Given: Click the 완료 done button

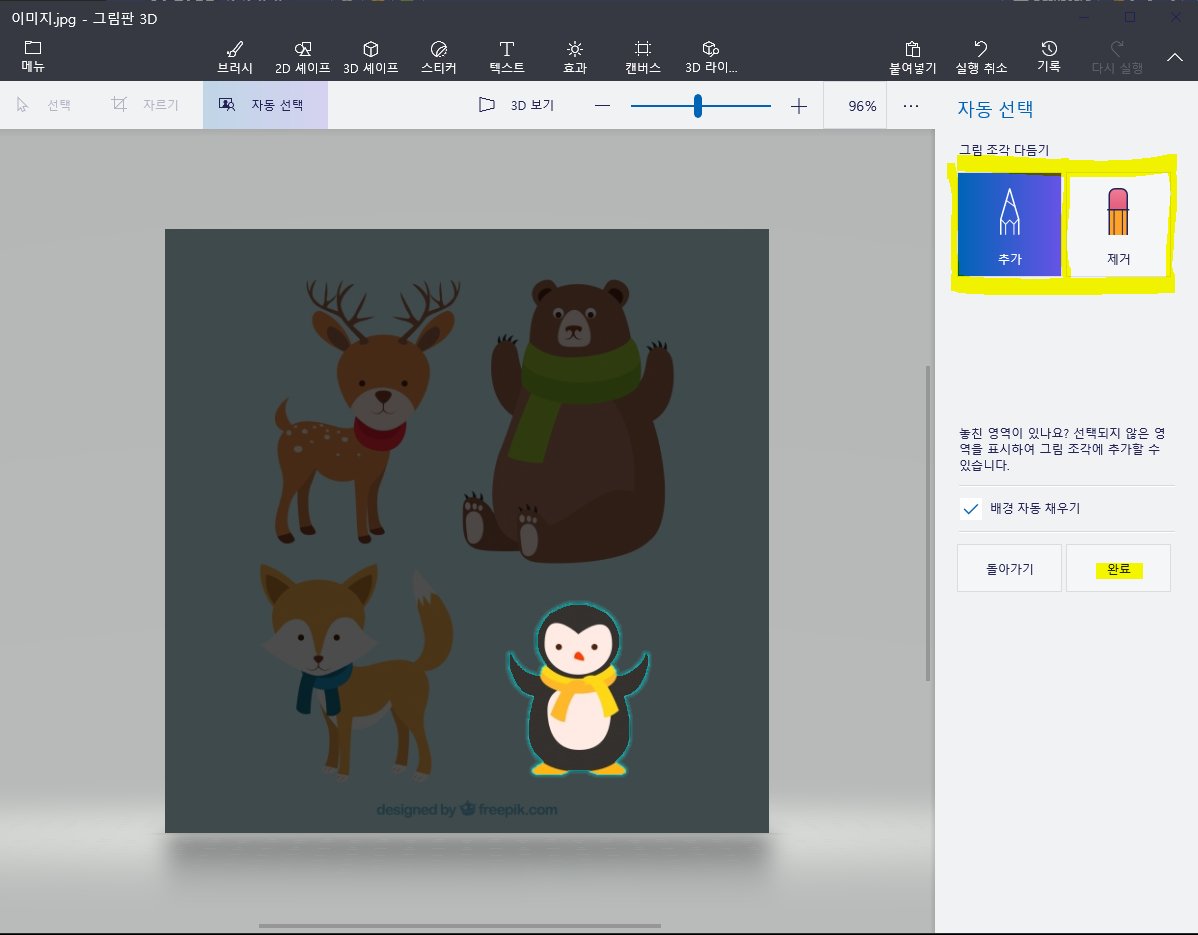Looking at the screenshot, I should (x=1119, y=568).
